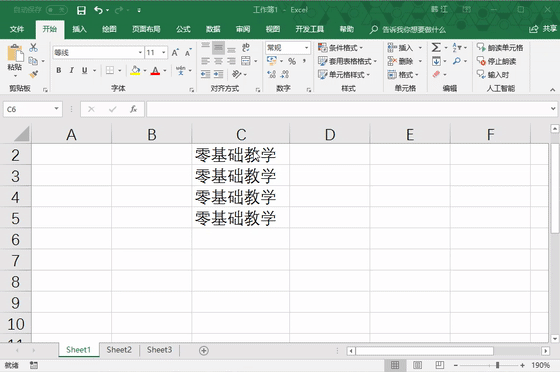This screenshot has height=372, width=560.
Task: Align text right
Action: 231,61
